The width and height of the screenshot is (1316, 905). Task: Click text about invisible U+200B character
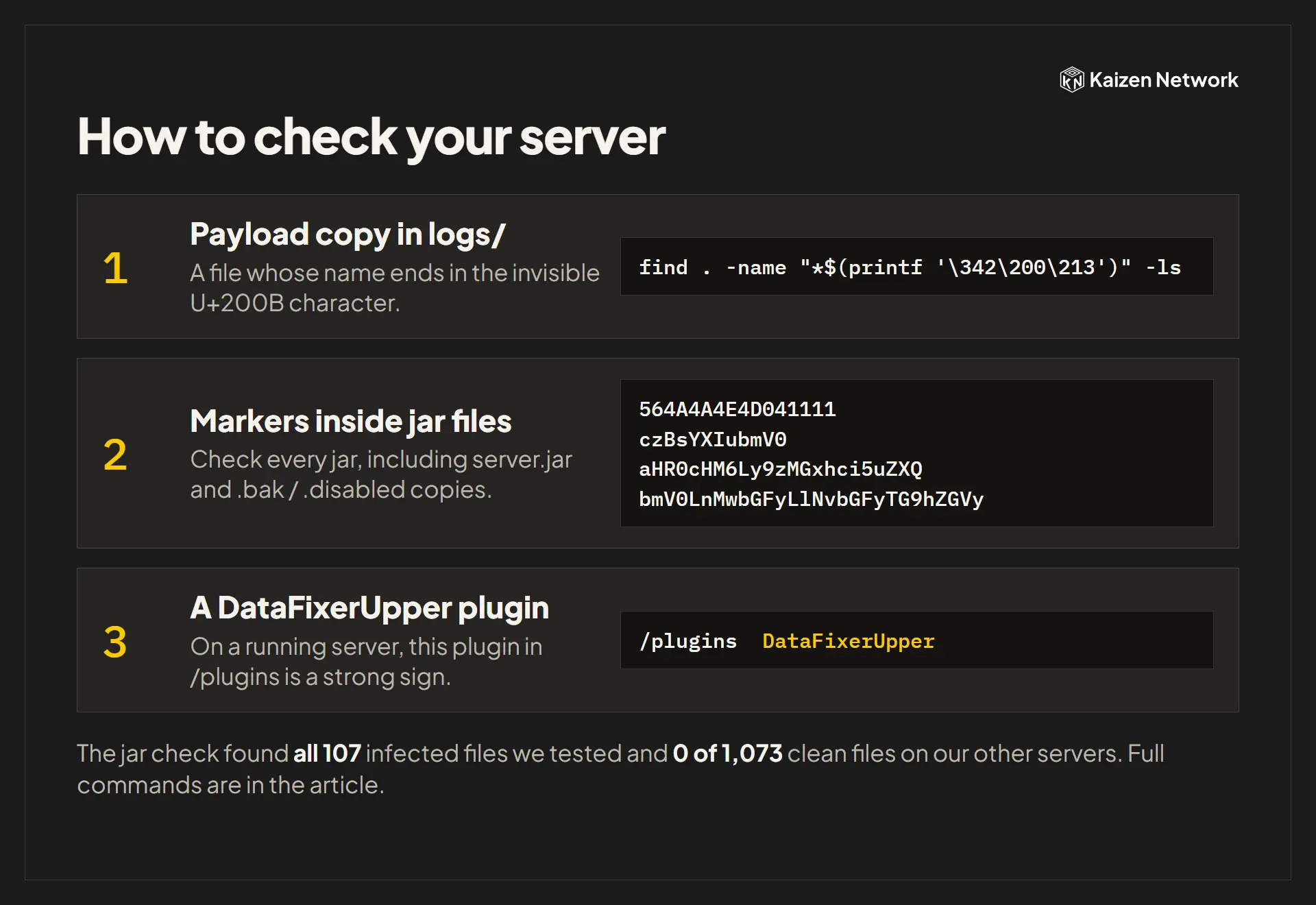pos(395,288)
